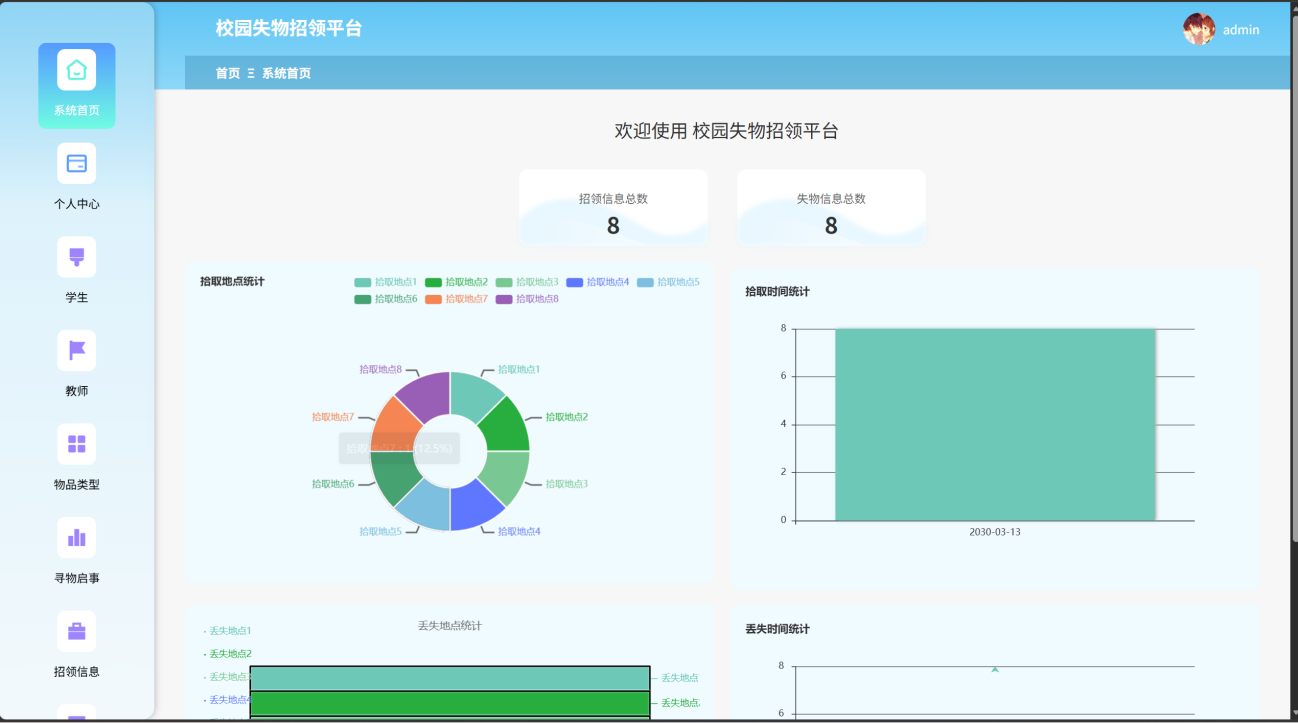This screenshot has width=1298, height=723.
Task: Open 招领信息 briefcase icon in sidebar
Action: (76, 631)
